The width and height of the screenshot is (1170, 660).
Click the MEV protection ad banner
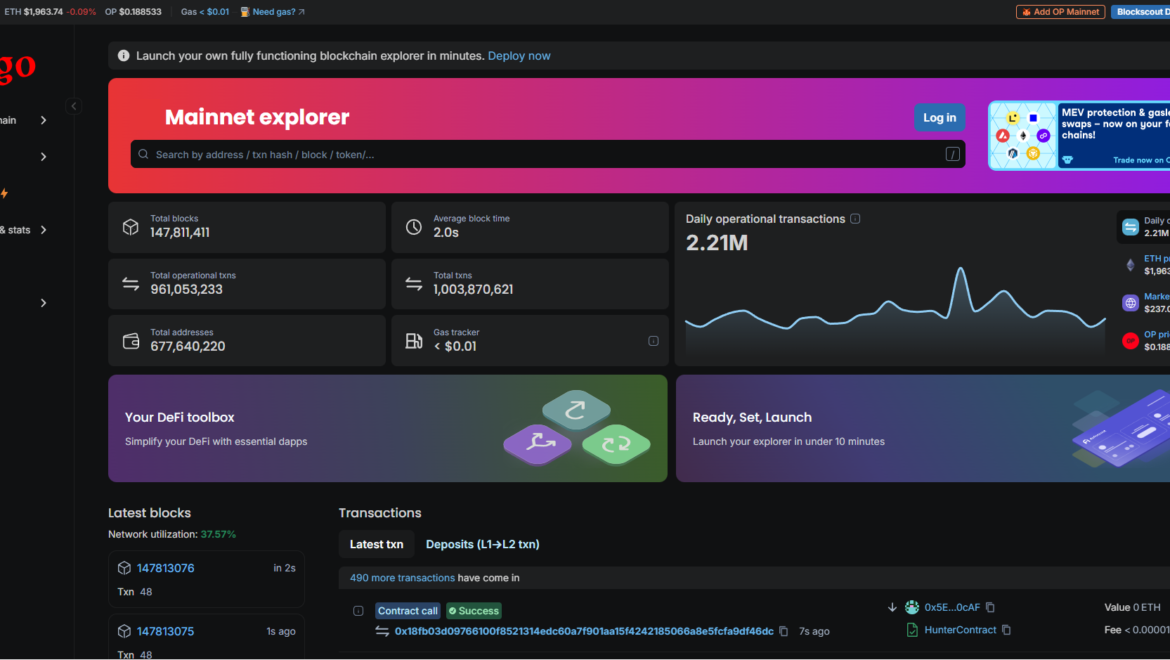click(1079, 136)
